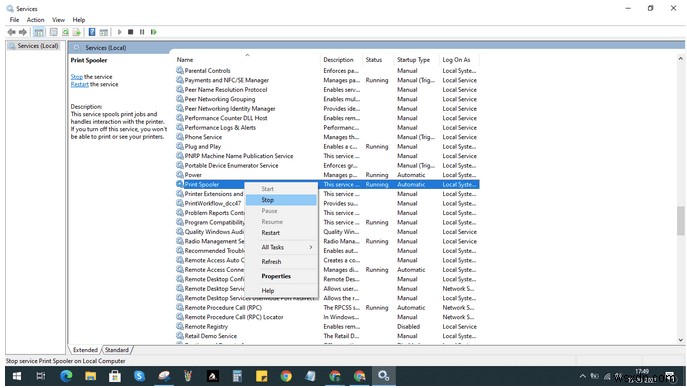Select Performance Logs & Alerts service
Viewport: 687px width, 388px height.
[327, 128]
